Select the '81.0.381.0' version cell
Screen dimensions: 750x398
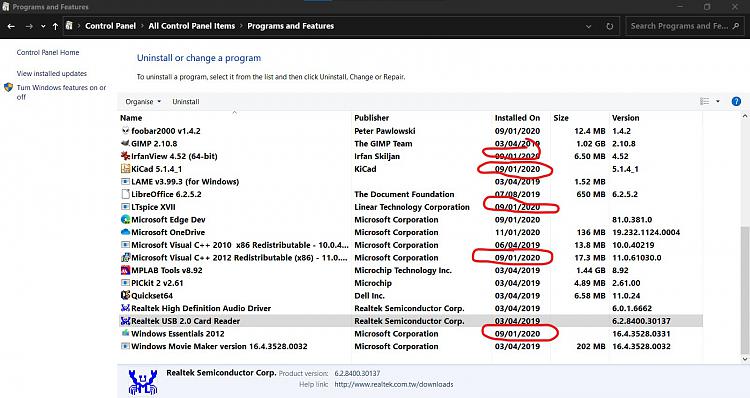[x=632, y=220]
